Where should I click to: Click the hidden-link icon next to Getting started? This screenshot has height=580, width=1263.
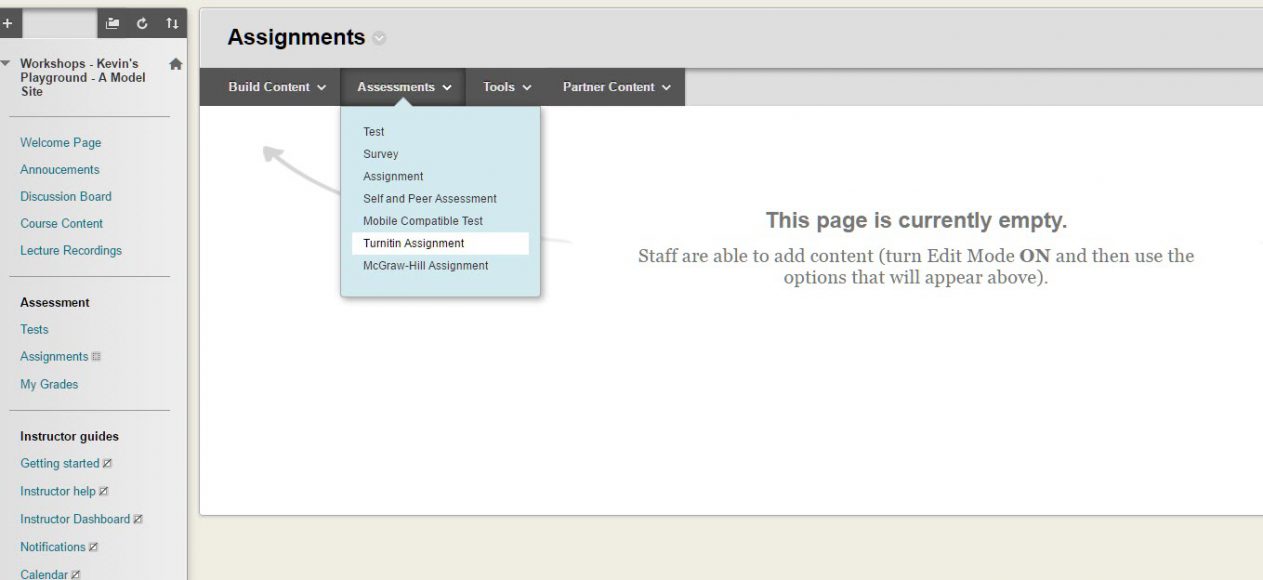[x=108, y=464]
